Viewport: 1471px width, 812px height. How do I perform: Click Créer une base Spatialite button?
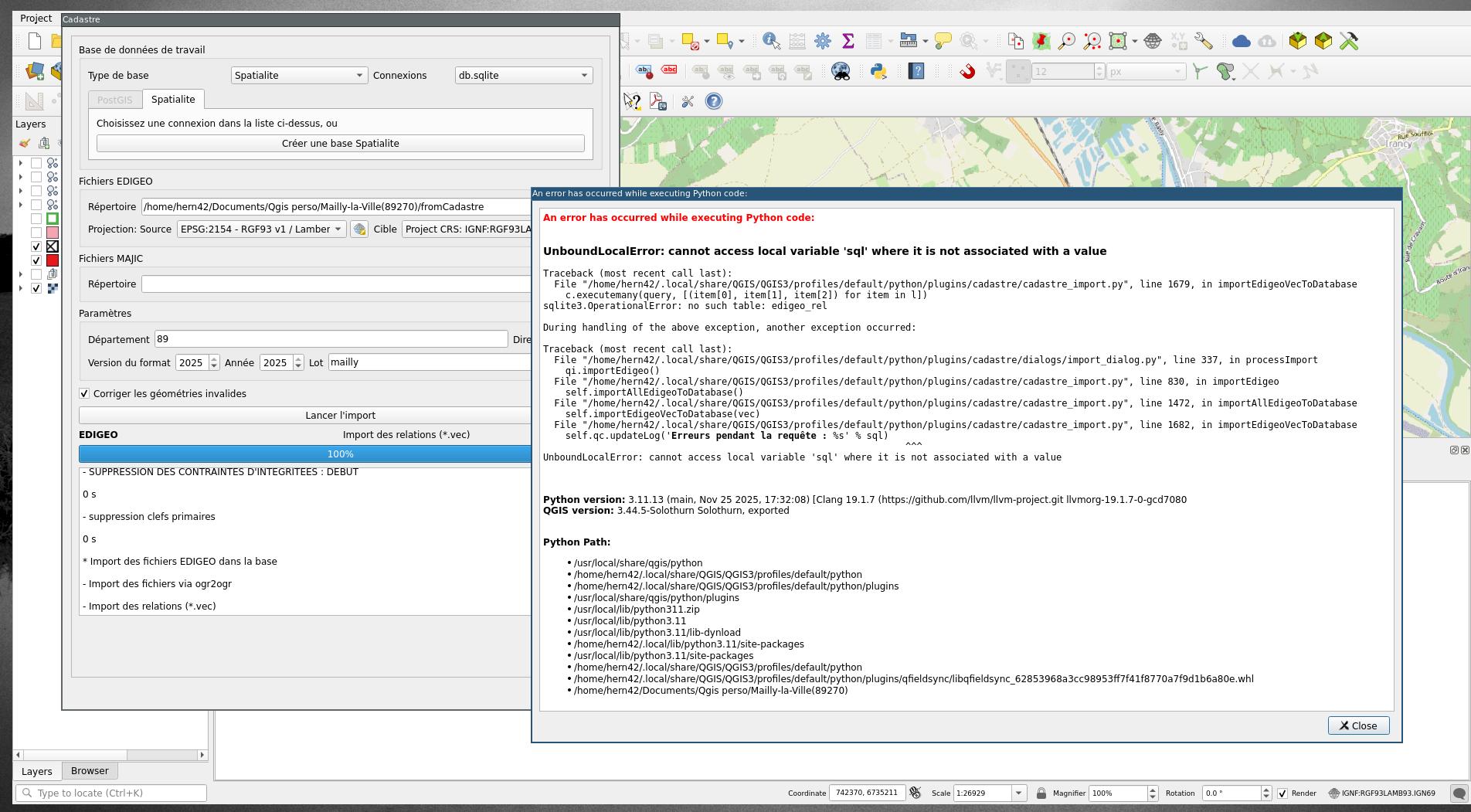click(x=340, y=144)
